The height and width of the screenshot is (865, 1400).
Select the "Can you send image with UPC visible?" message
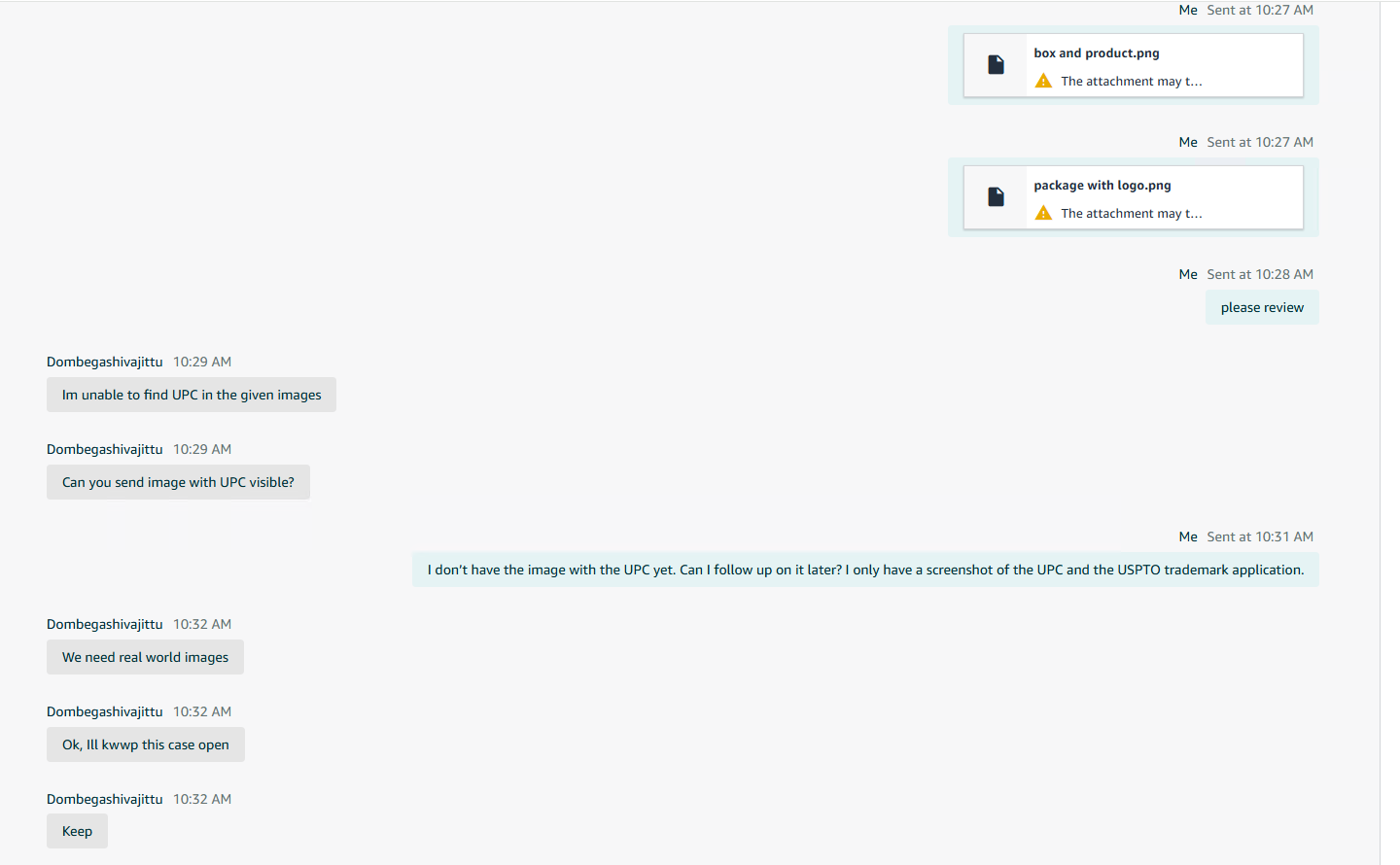(x=178, y=483)
